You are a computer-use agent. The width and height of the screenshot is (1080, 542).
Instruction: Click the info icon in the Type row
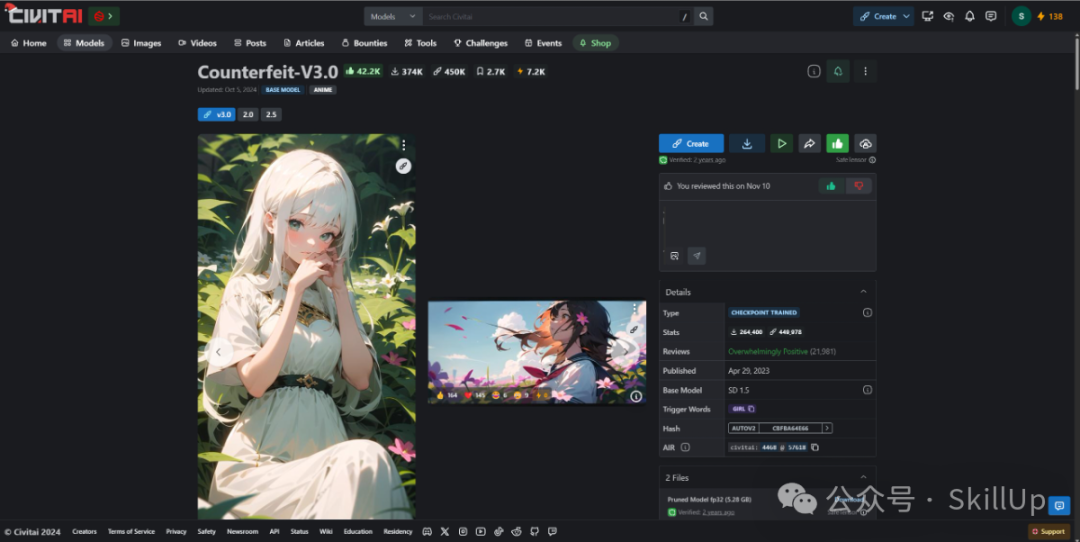coord(867,313)
